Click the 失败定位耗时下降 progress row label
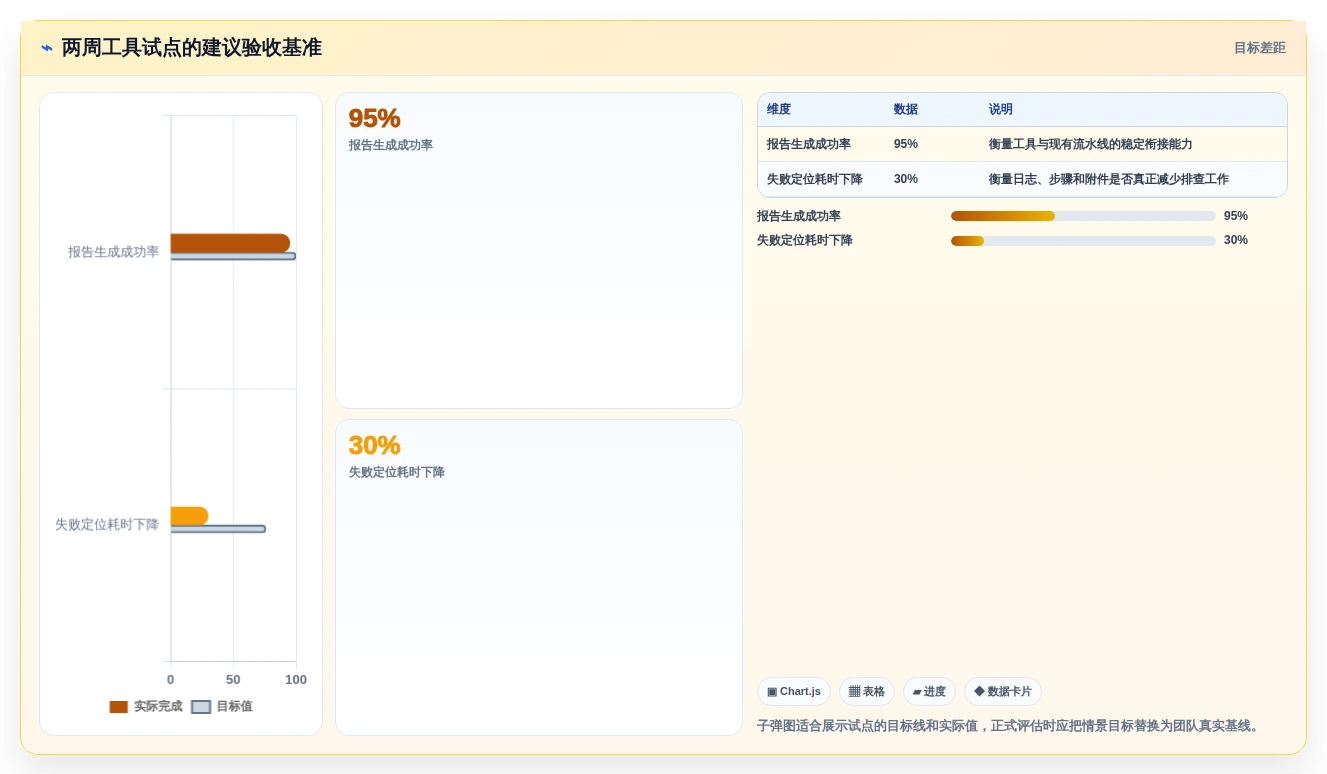The height and width of the screenshot is (774, 1327). 805,240
